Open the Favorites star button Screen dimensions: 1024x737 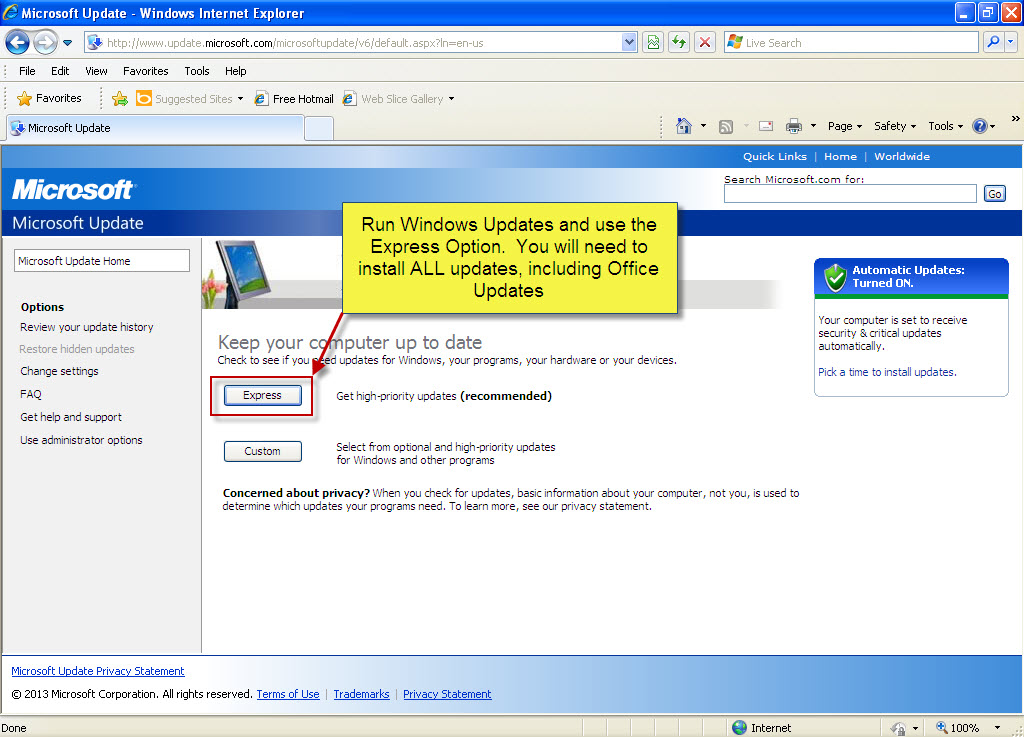(x=50, y=99)
